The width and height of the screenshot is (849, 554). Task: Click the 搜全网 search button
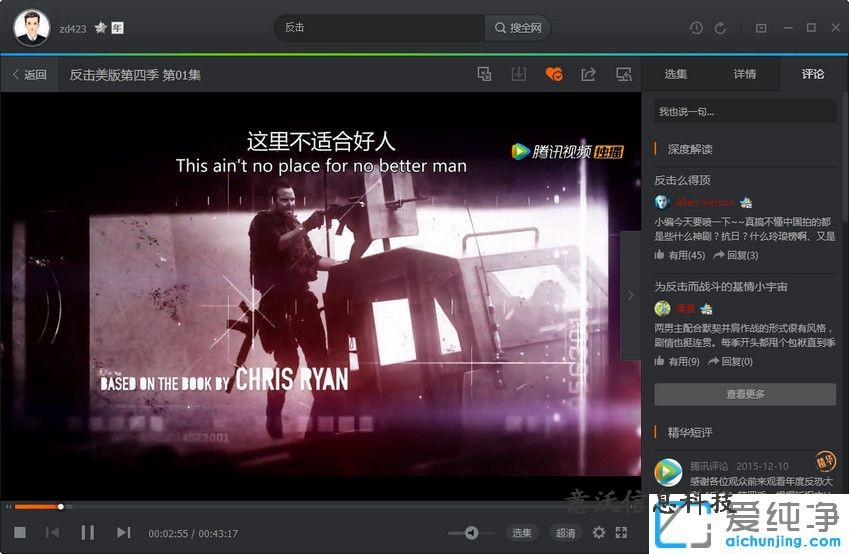pyautogui.click(x=518, y=28)
